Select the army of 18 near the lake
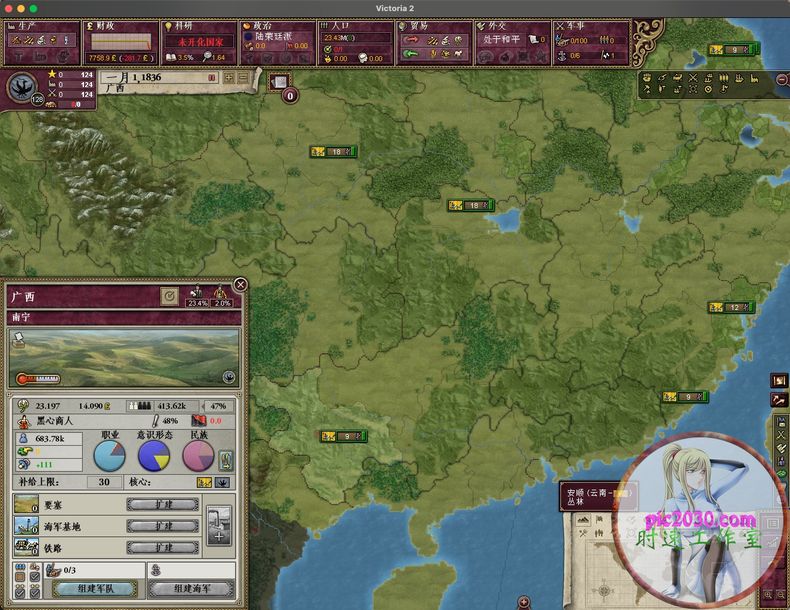The width and height of the screenshot is (790, 610). (471, 205)
